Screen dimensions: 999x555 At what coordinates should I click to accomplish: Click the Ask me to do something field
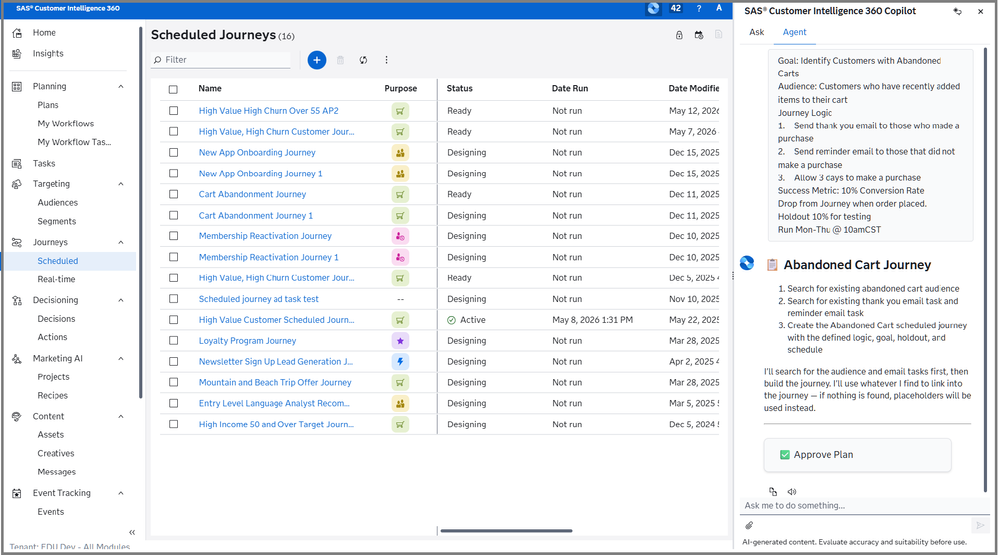pyautogui.click(x=865, y=506)
